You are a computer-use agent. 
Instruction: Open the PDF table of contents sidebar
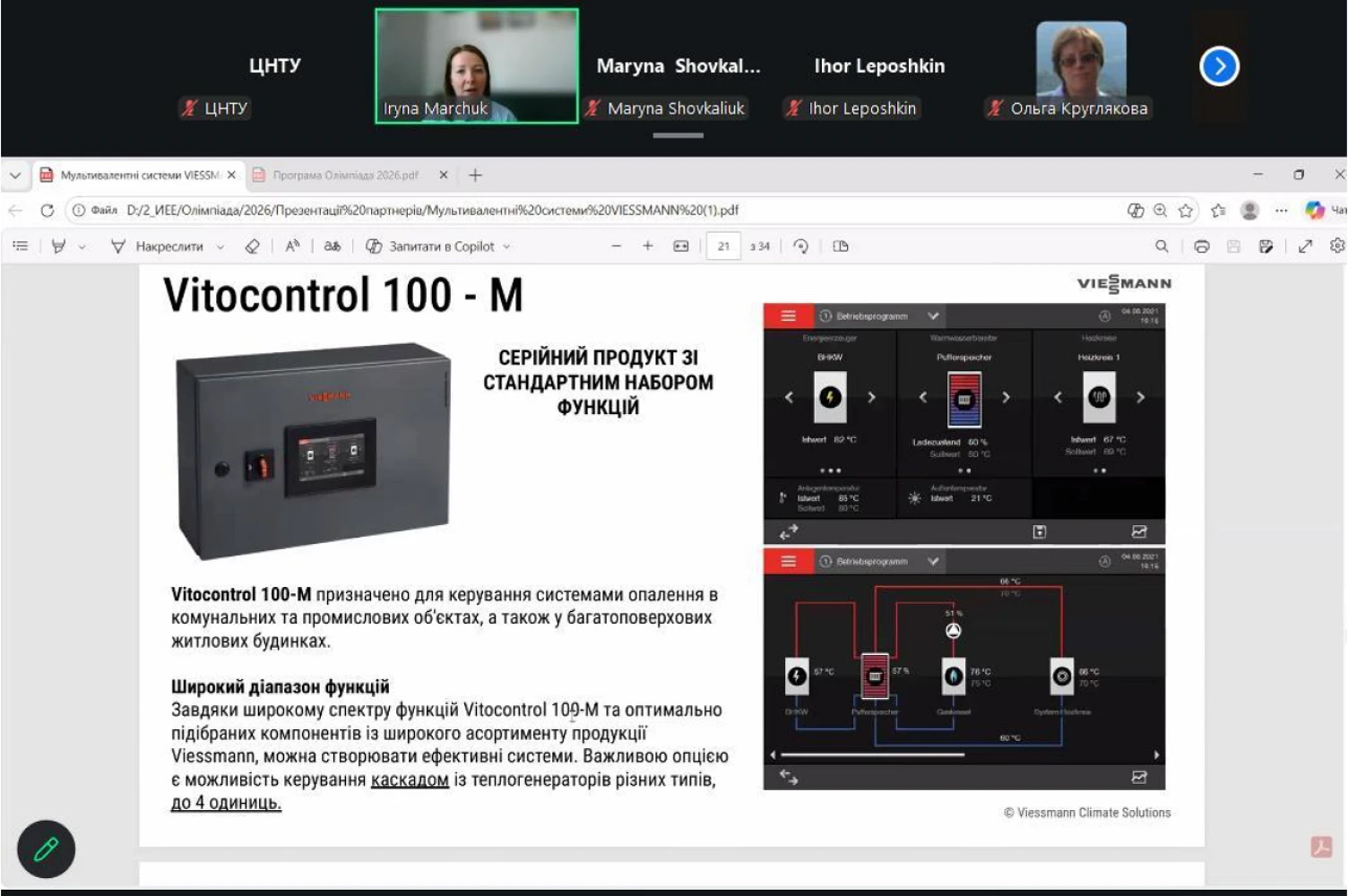(x=21, y=246)
